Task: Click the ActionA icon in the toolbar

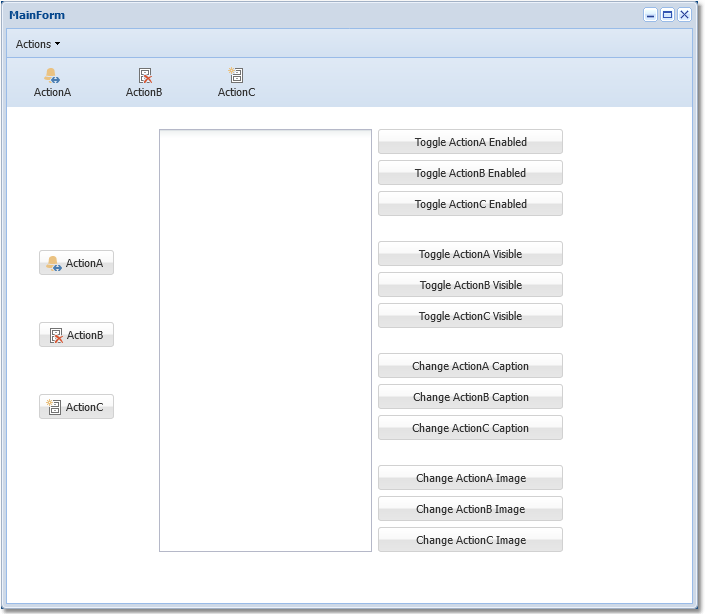Action: tap(52, 76)
